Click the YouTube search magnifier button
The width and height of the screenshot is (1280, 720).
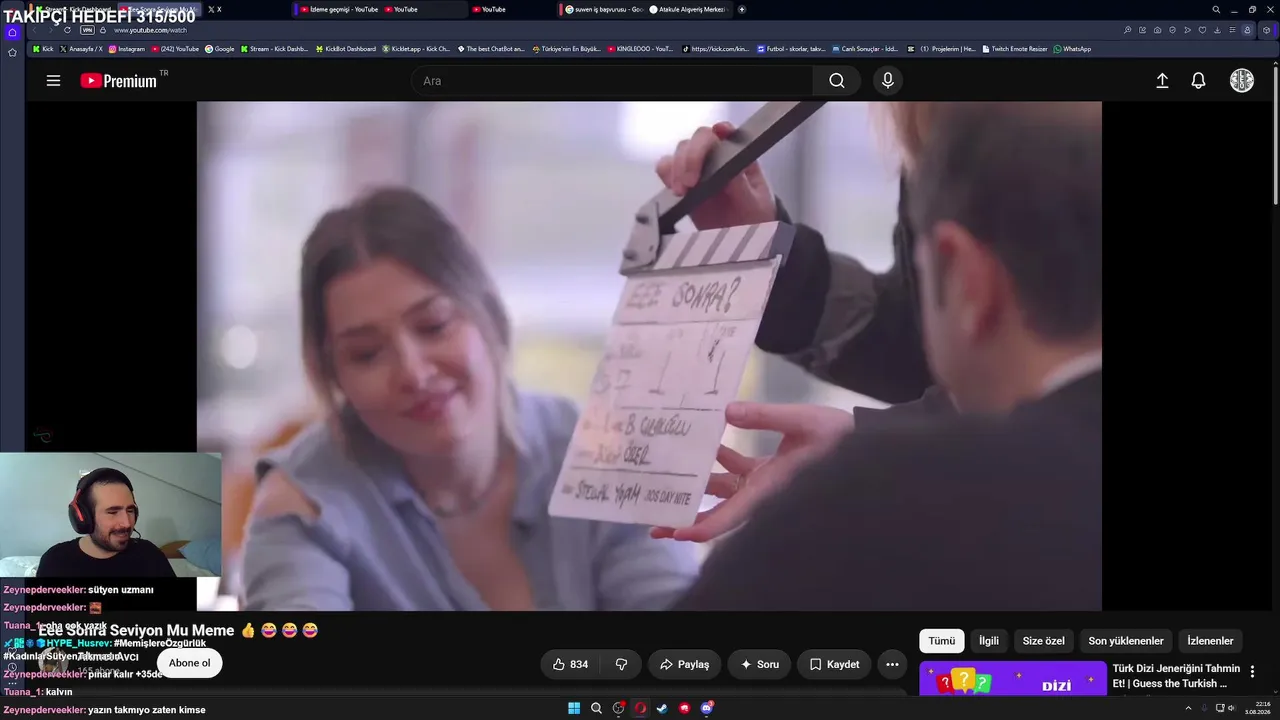[837, 81]
